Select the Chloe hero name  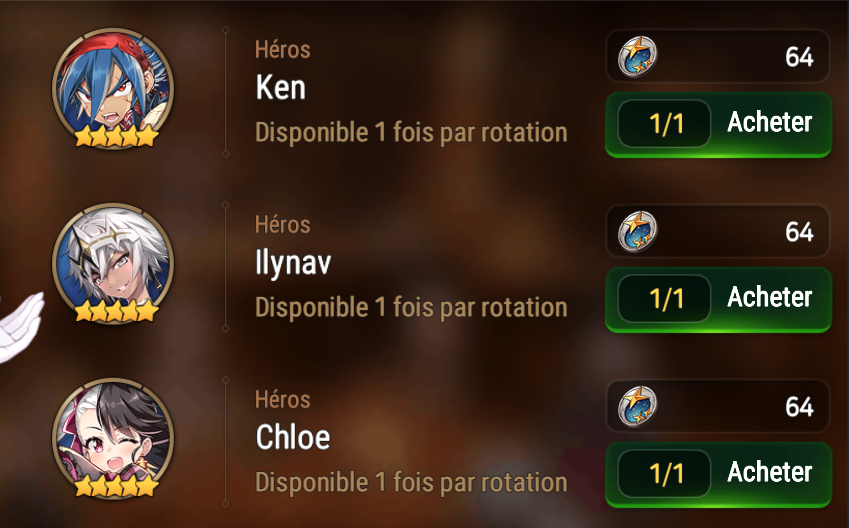[292, 437]
